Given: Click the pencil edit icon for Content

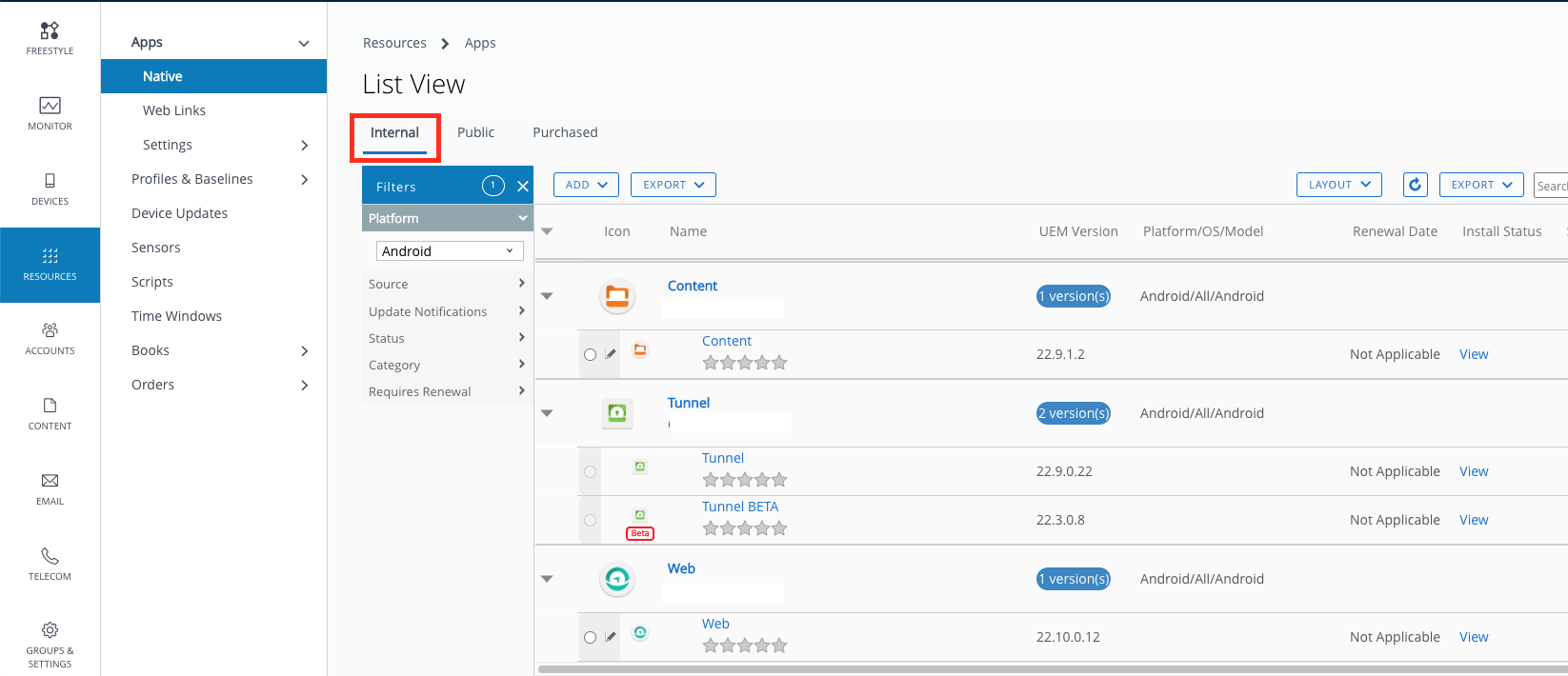Looking at the screenshot, I should [611, 354].
